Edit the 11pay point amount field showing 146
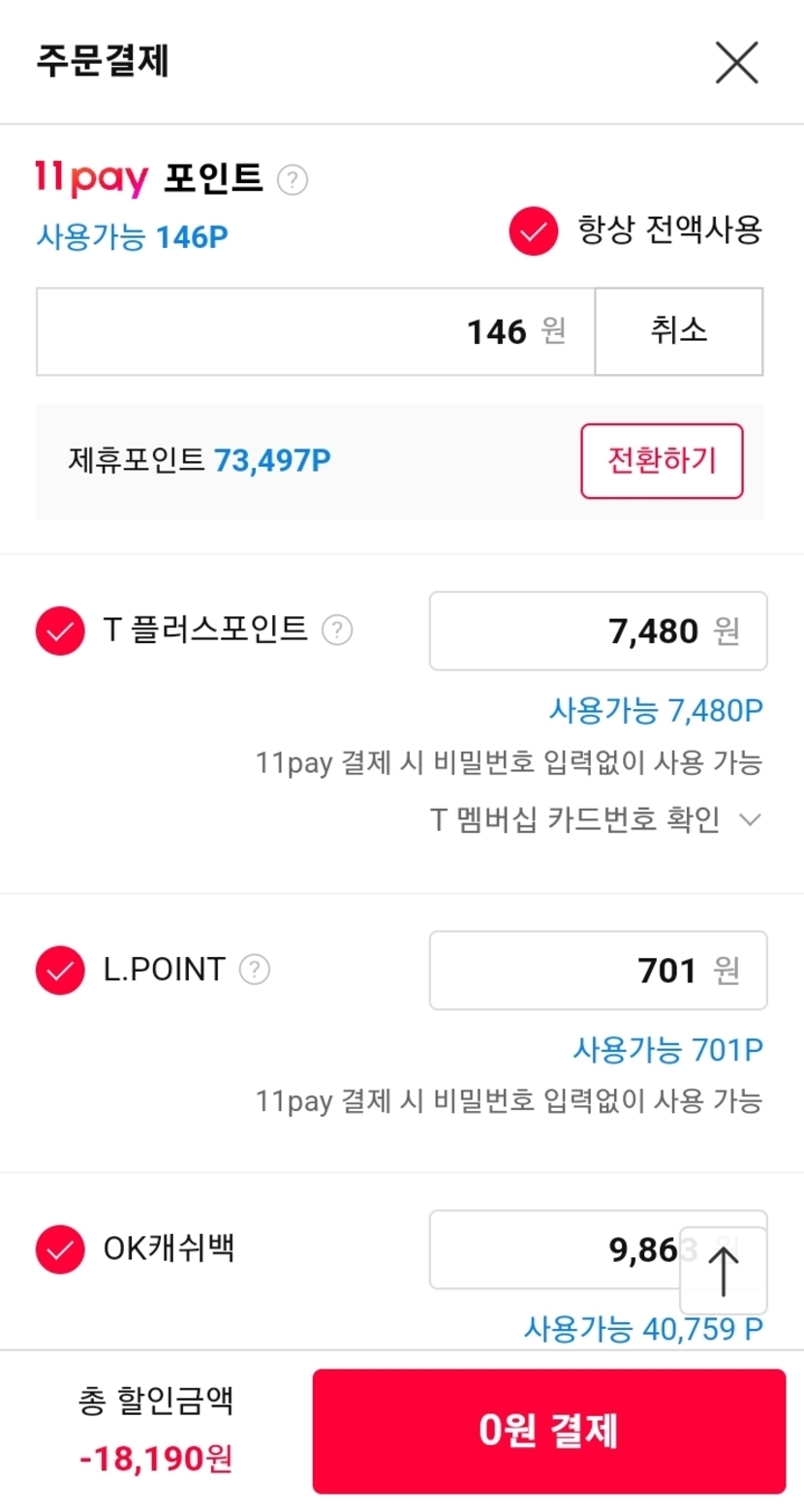Screen dimensions: 804x1512 (x=315, y=332)
